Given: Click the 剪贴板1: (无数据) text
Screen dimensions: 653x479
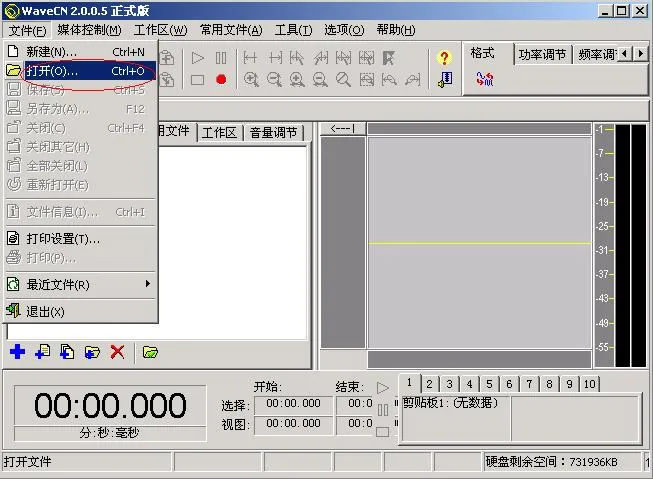Looking at the screenshot, I should [450, 403].
